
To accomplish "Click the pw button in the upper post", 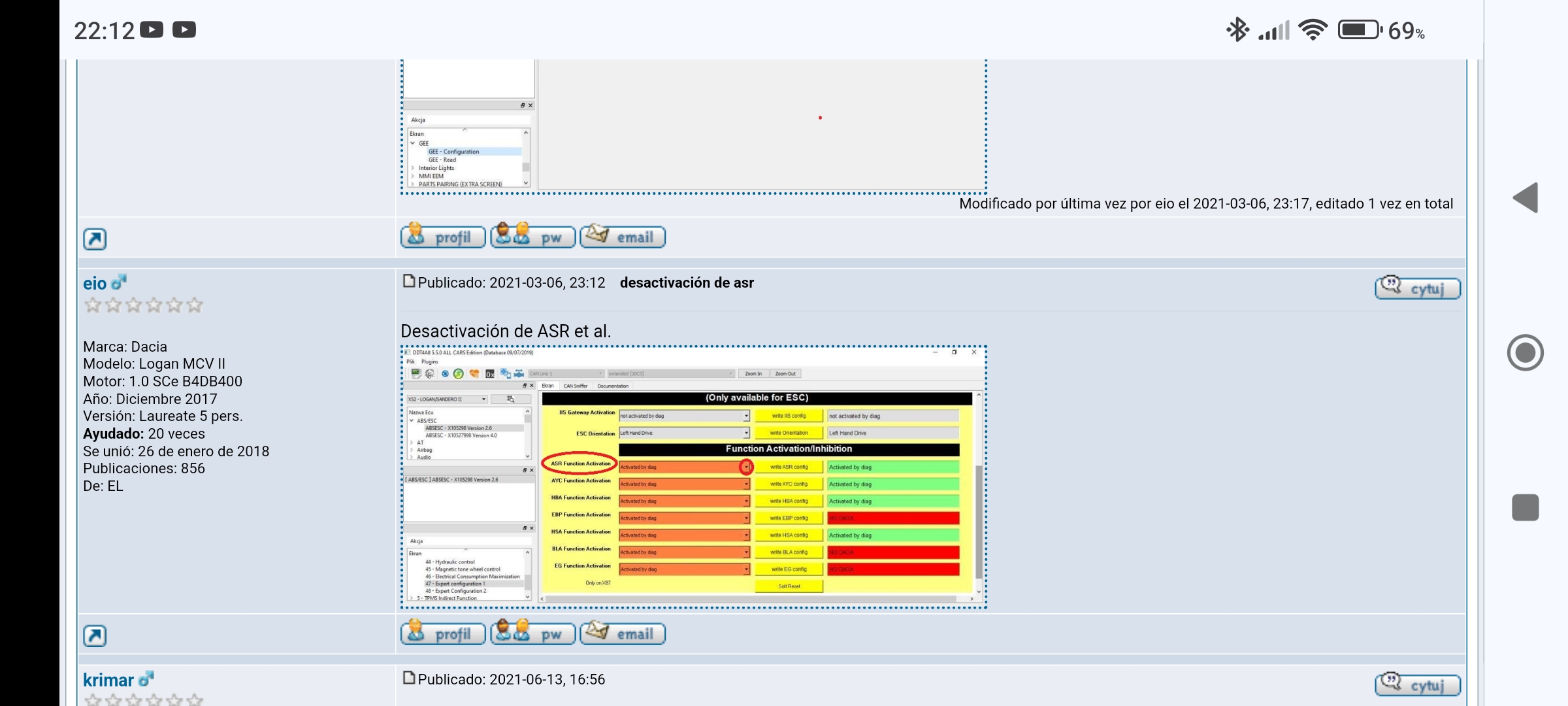I will [532, 237].
